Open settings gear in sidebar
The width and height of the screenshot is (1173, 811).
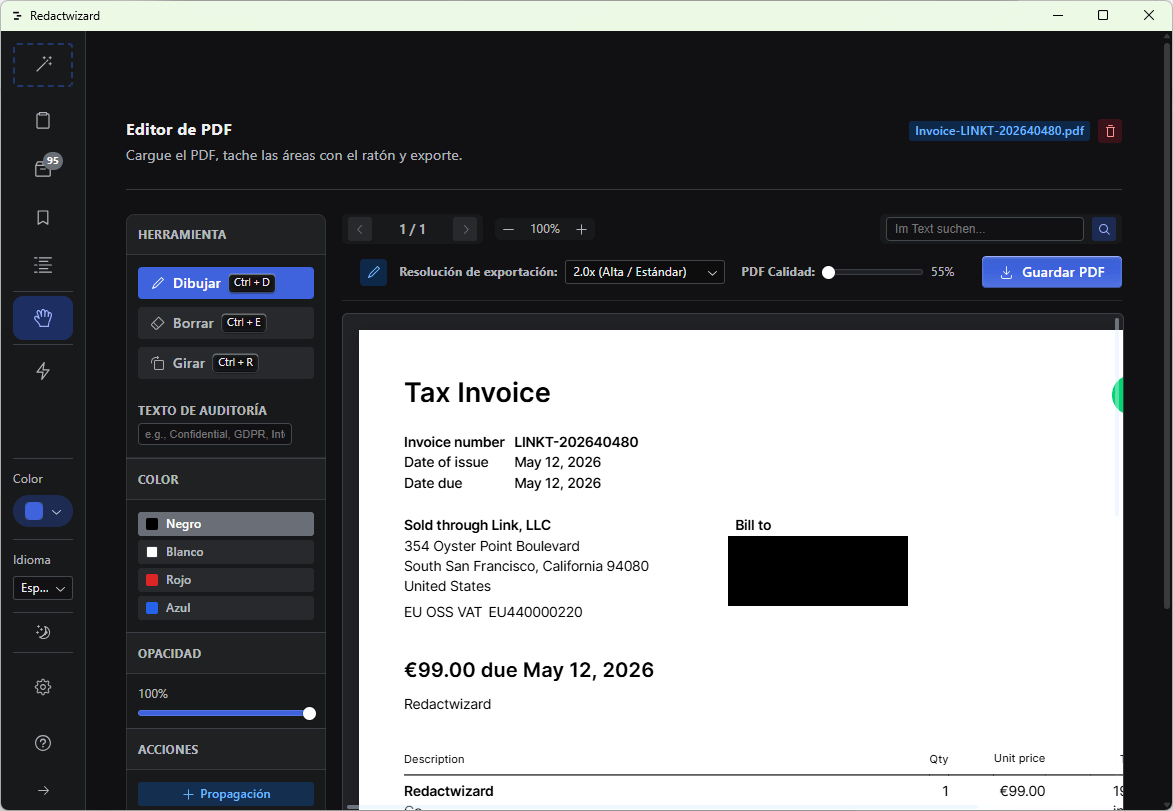[x=43, y=687]
